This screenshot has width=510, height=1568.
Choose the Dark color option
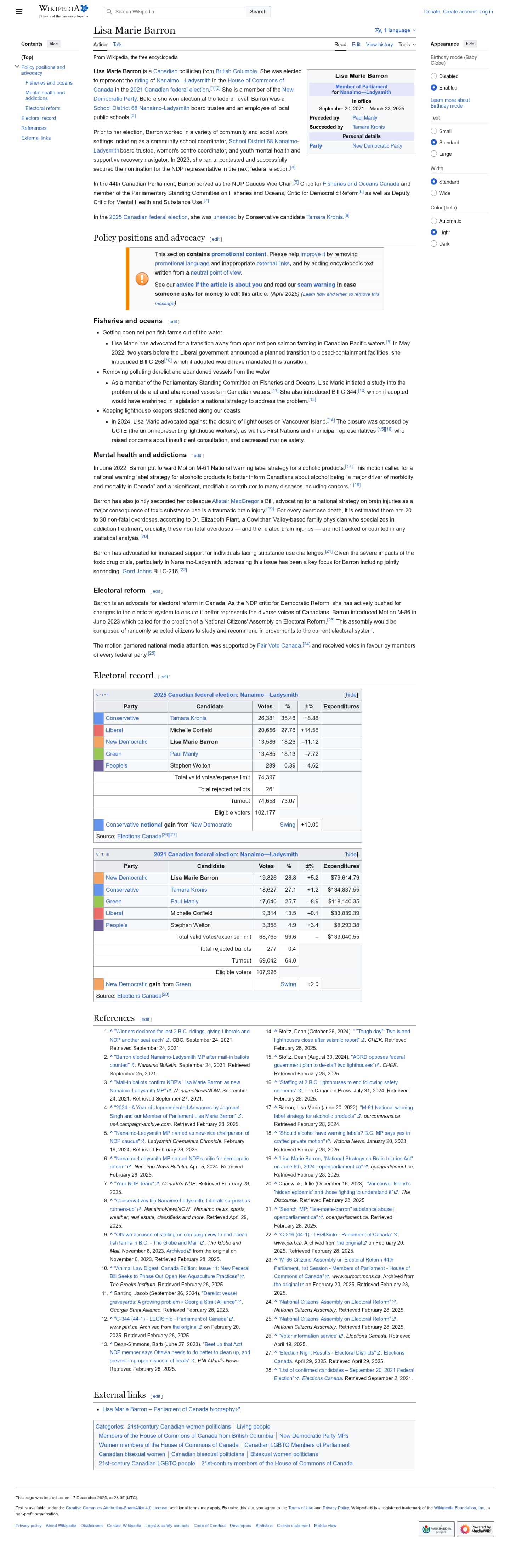pyautogui.click(x=434, y=243)
